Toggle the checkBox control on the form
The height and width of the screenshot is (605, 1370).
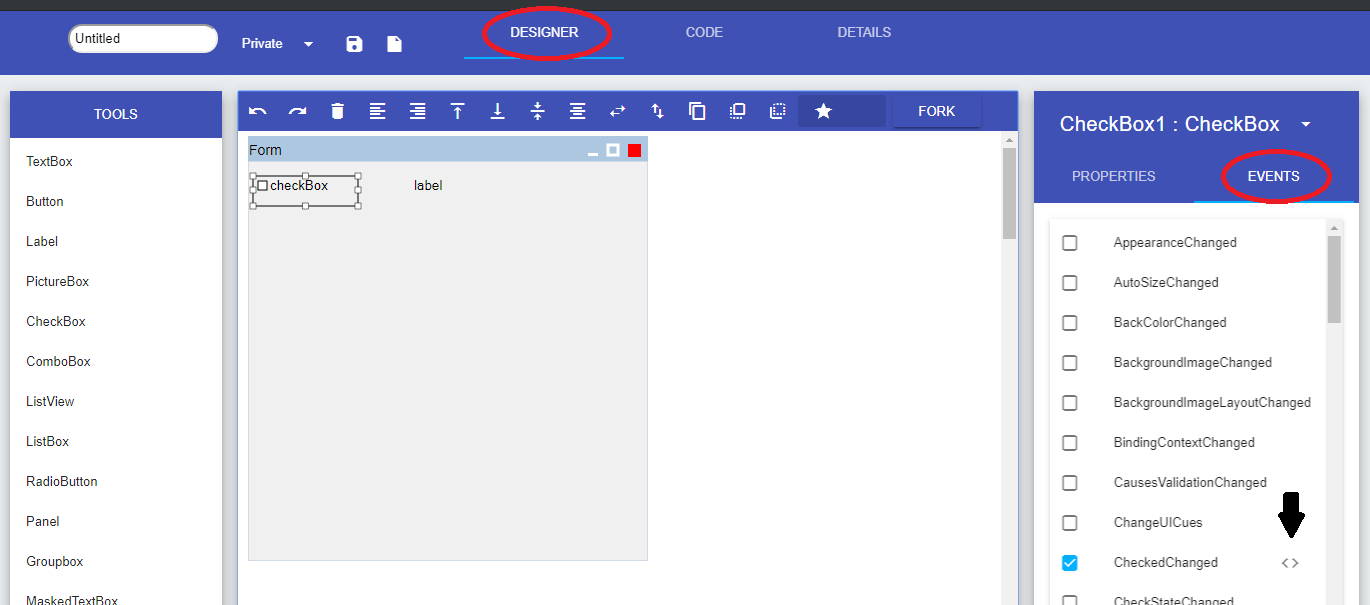(262, 186)
